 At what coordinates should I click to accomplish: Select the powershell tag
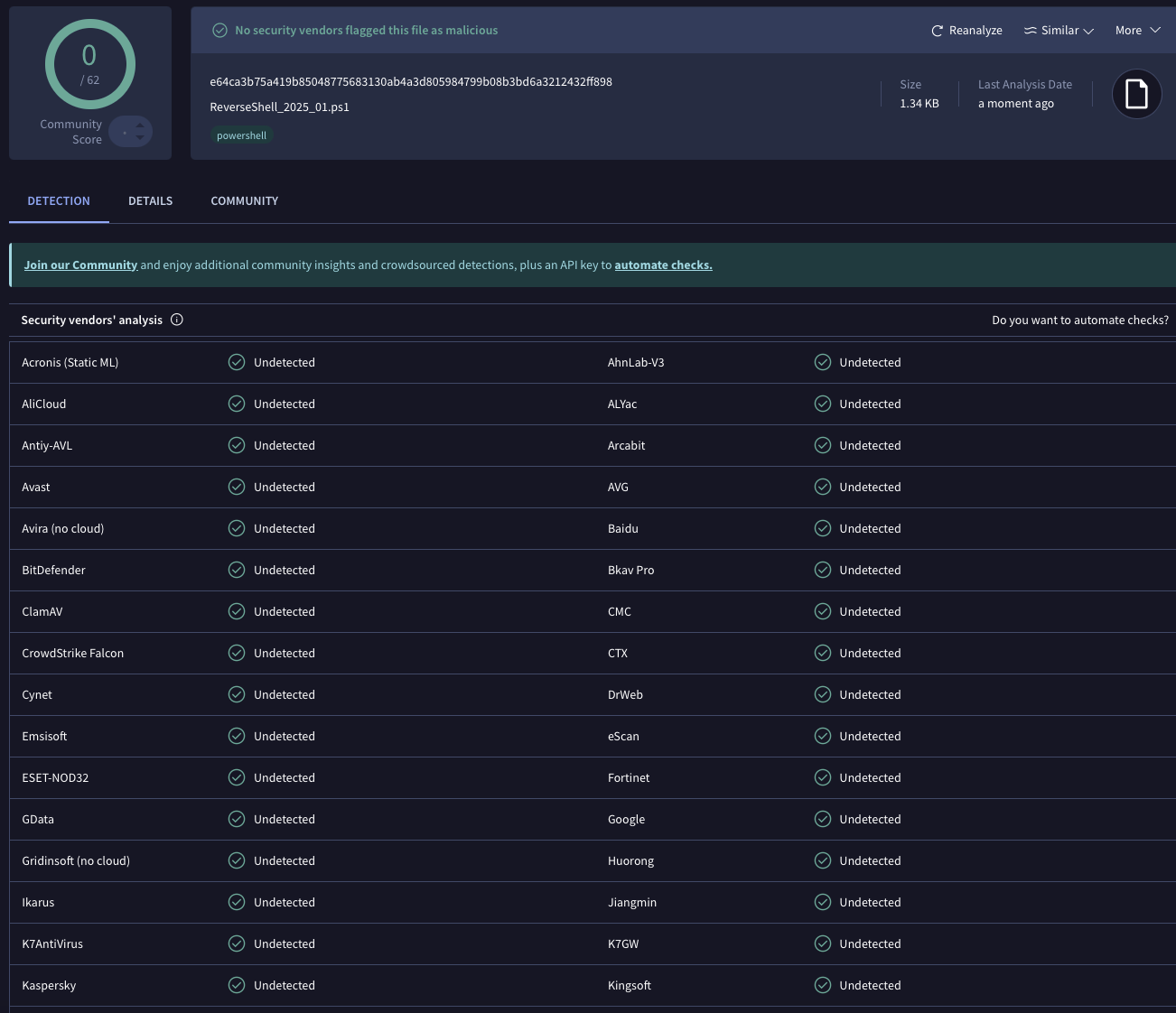(x=241, y=135)
